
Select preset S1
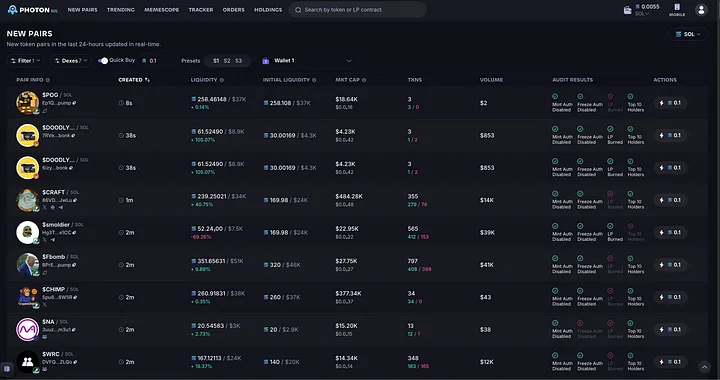coord(216,61)
